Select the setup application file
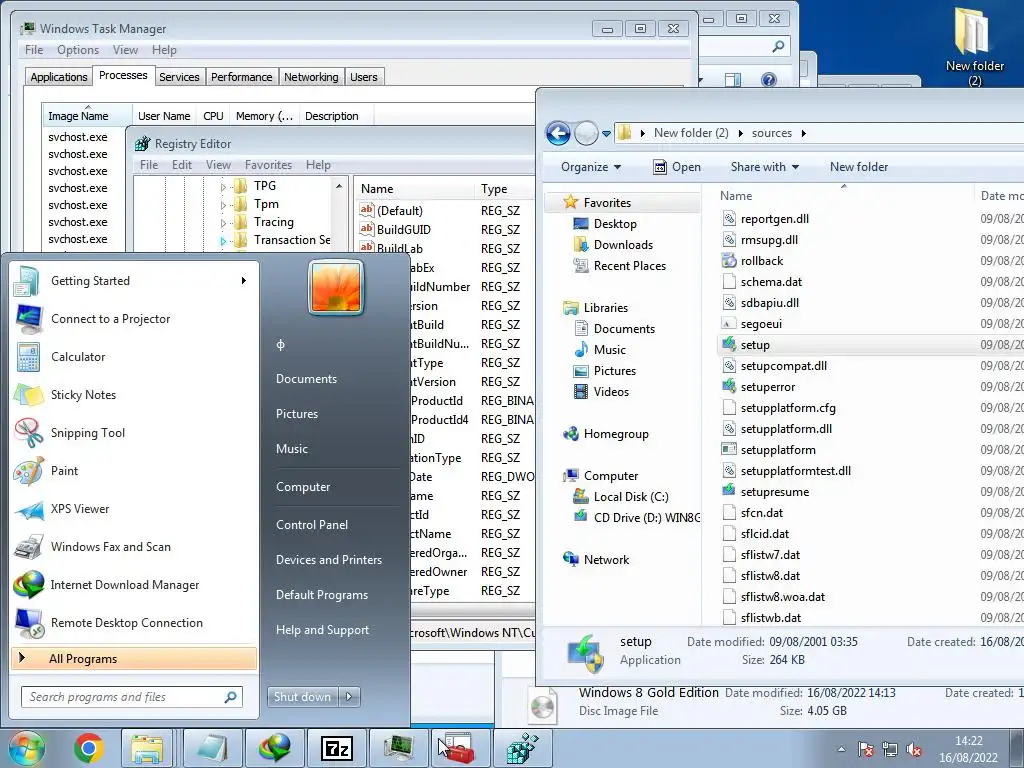 (x=755, y=345)
